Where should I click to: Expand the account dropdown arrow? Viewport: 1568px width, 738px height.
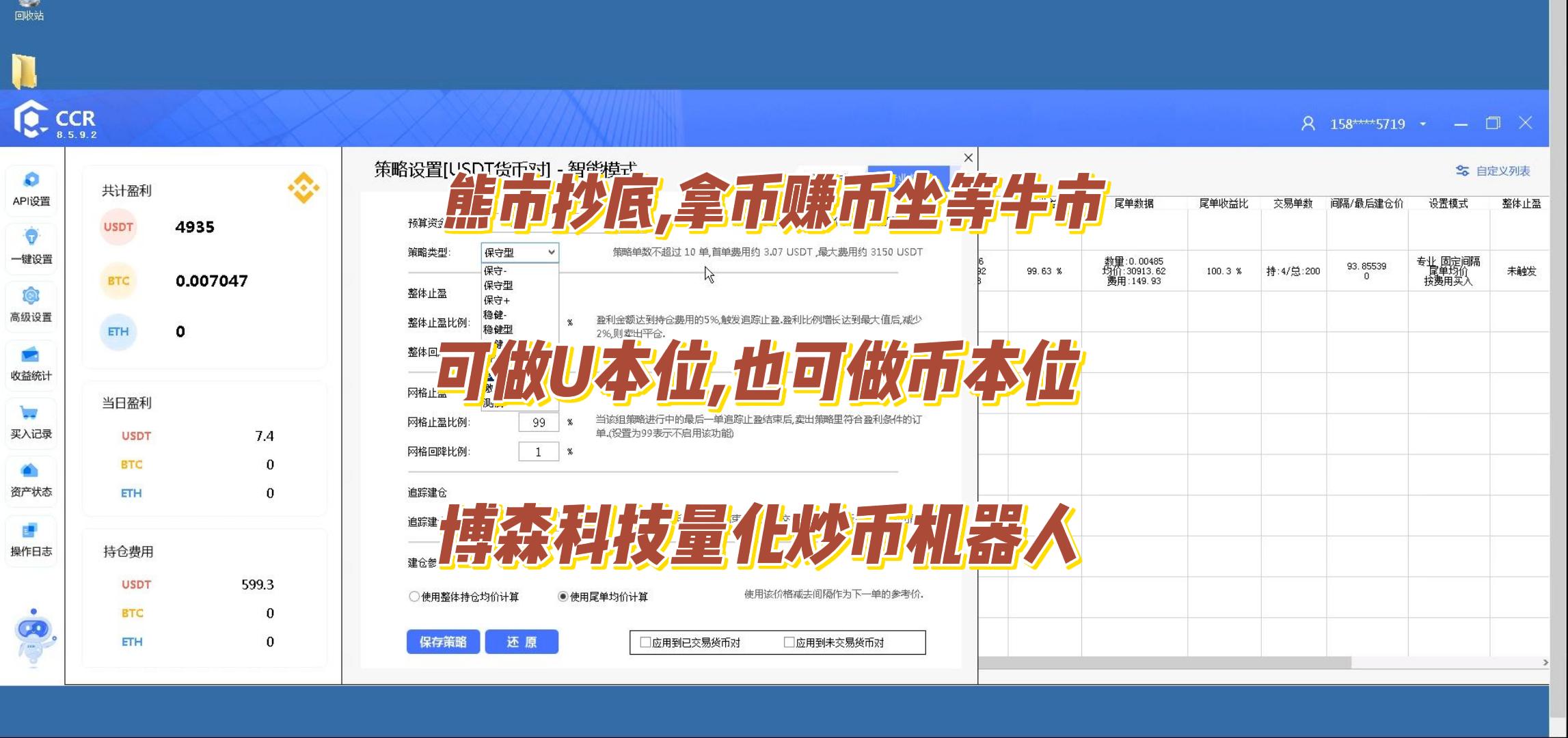click(1422, 124)
